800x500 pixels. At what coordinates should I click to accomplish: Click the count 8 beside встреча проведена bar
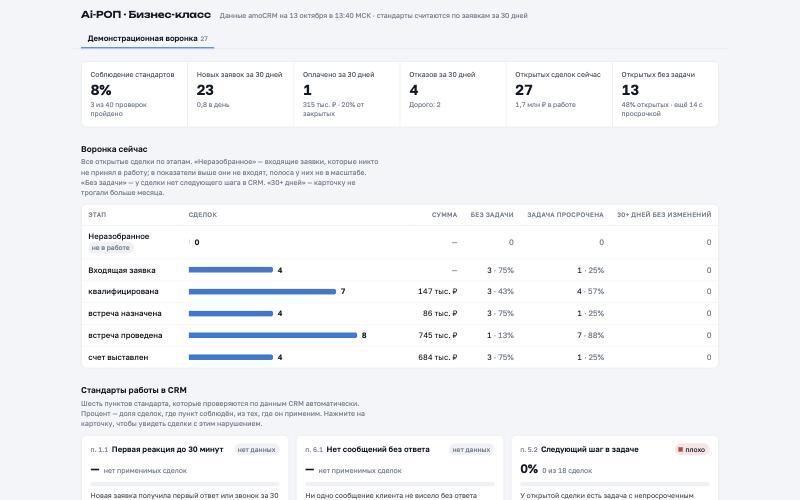[x=364, y=335]
